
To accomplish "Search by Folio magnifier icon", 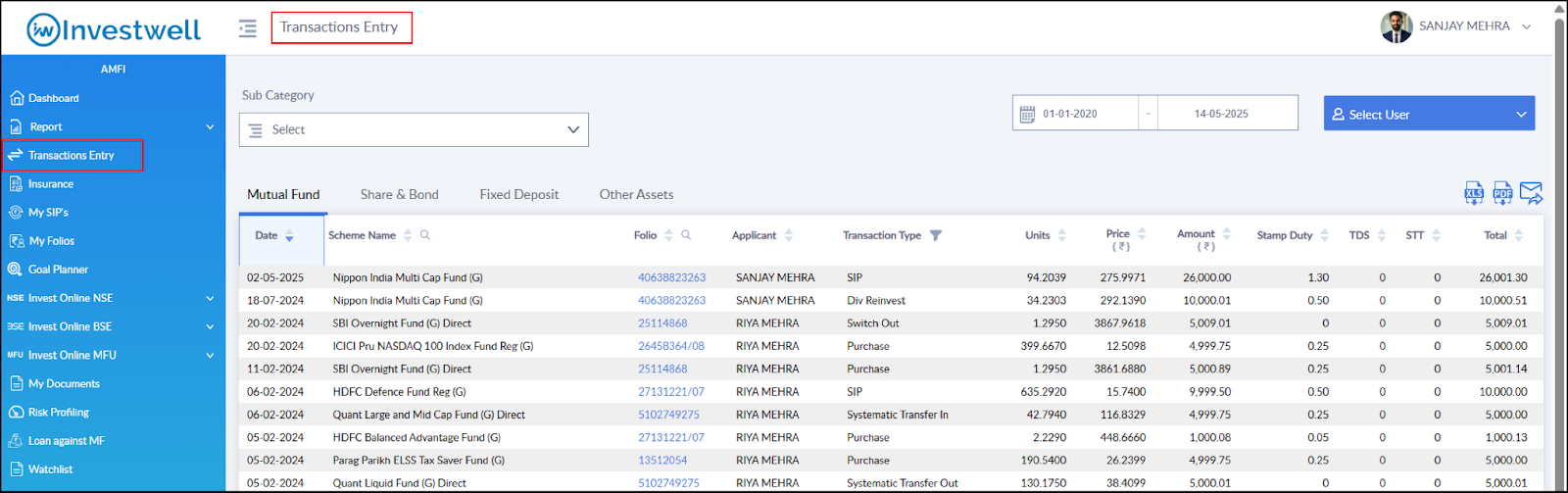I will [x=686, y=235].
